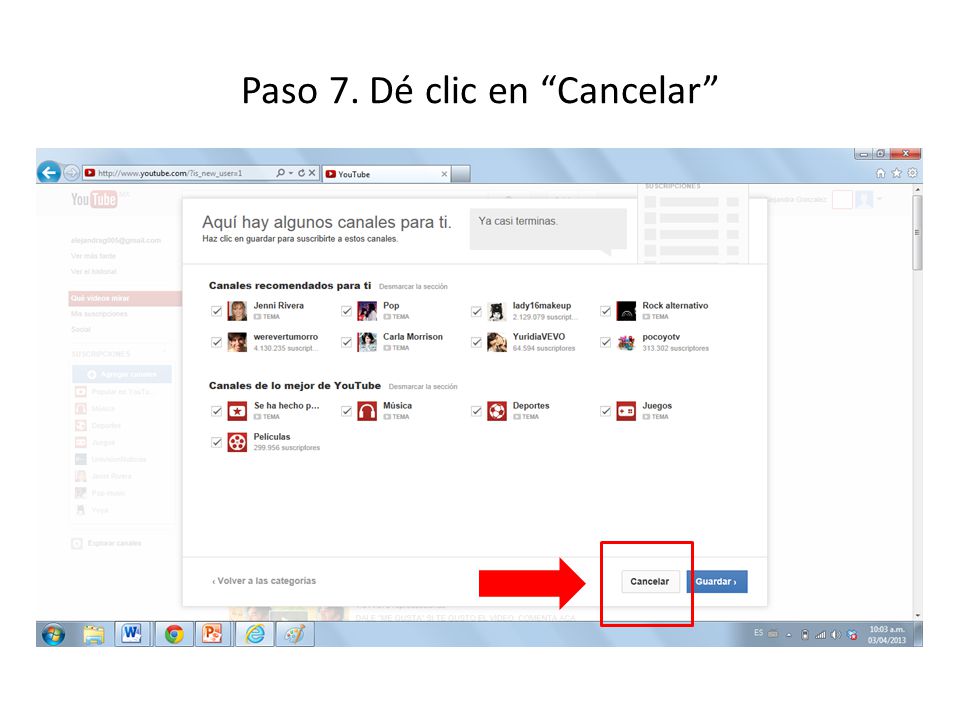Uncheck the Pop channel checkbox
This screenshot has height=720, width=960.
coord(346,311)
